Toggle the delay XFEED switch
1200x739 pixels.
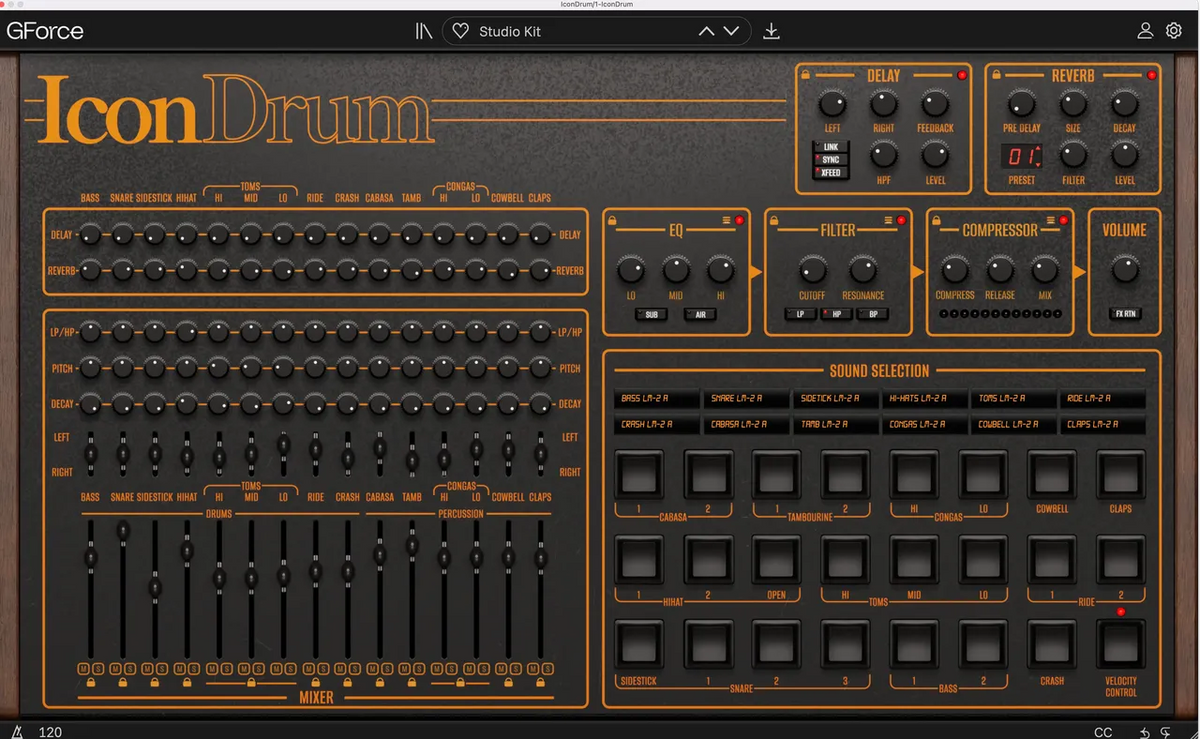pos(829,173)
